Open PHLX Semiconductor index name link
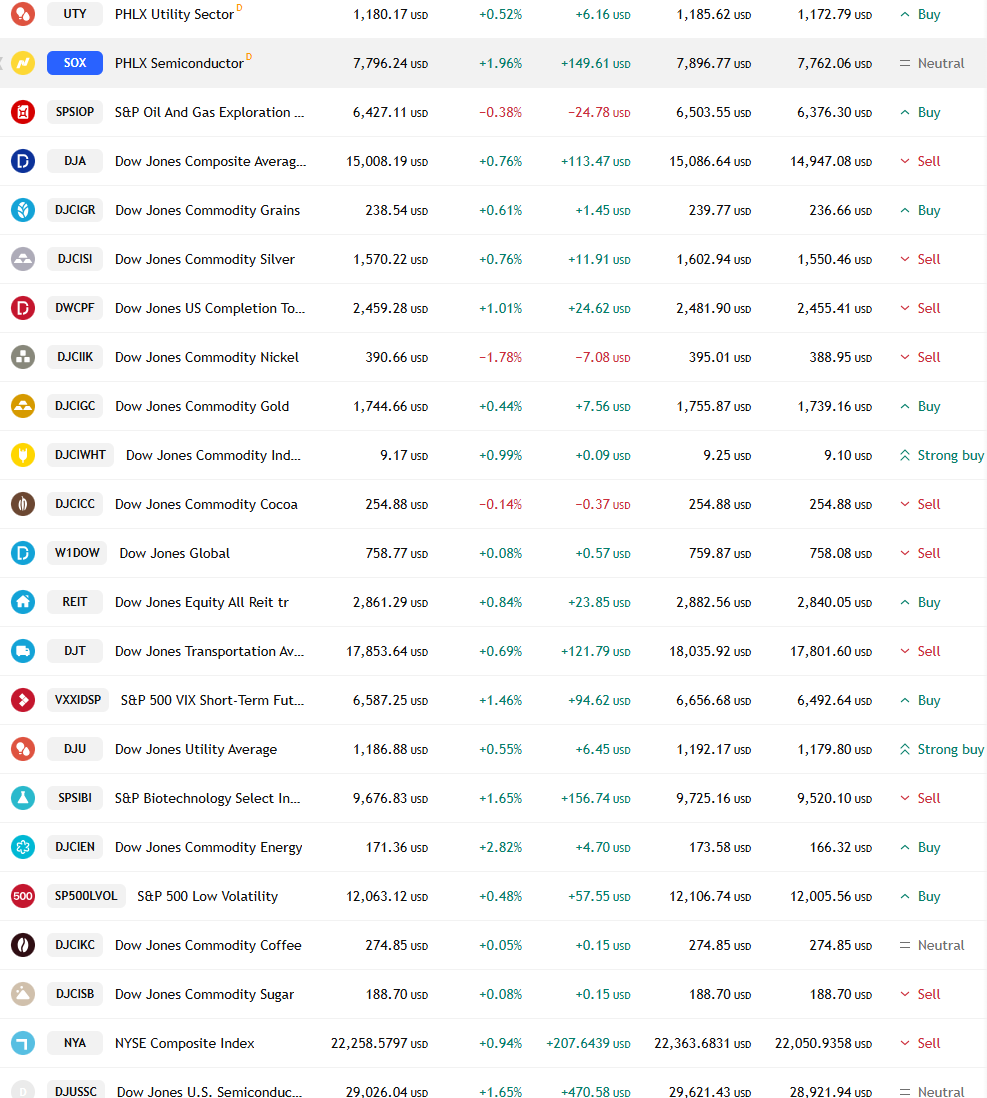This screenshot has height=1098, width=987. point(179,63)
